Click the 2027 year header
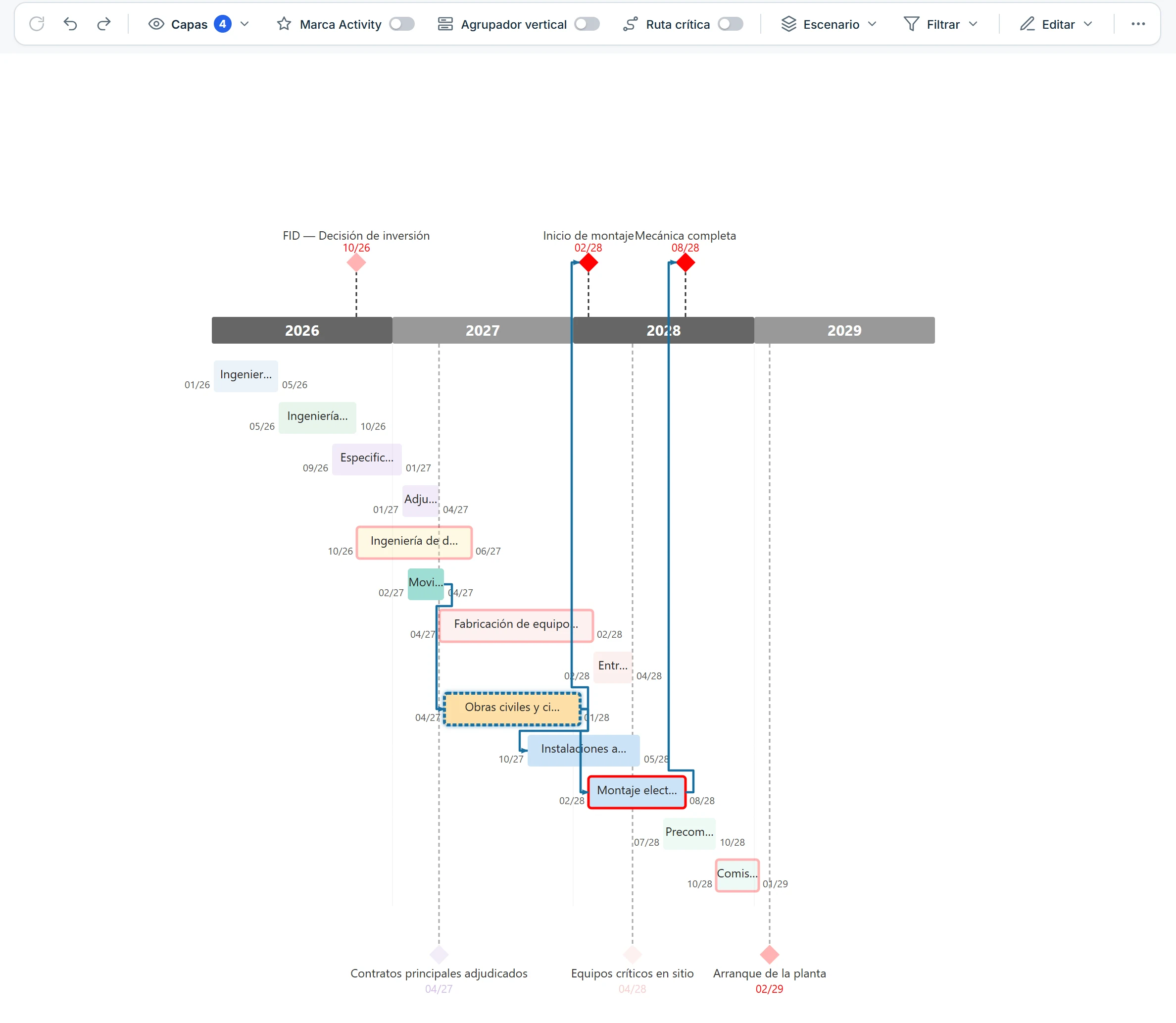The image size is (1176, 1023). point(483,331)
